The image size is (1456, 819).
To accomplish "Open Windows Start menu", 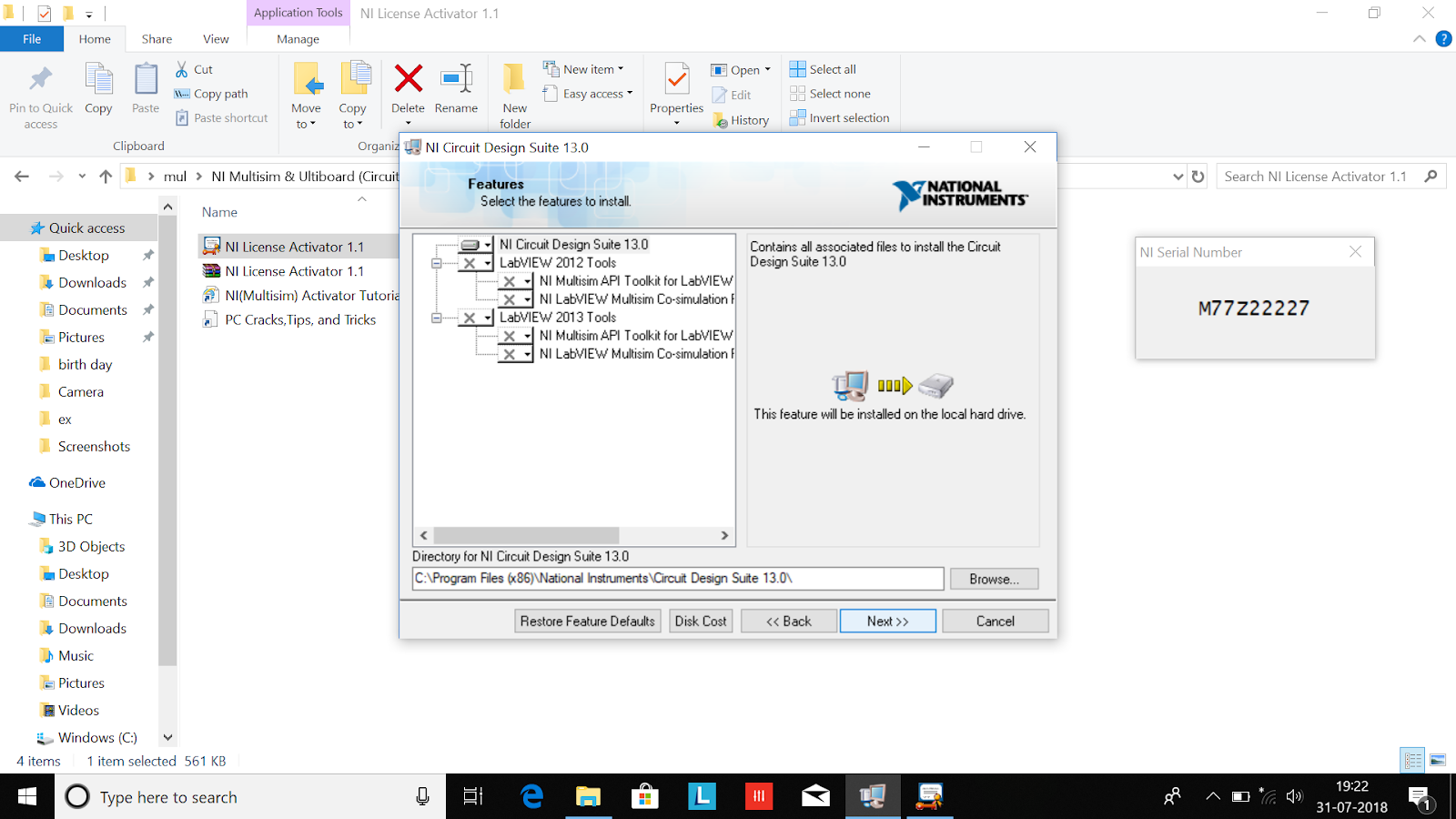I will [27, 797].
